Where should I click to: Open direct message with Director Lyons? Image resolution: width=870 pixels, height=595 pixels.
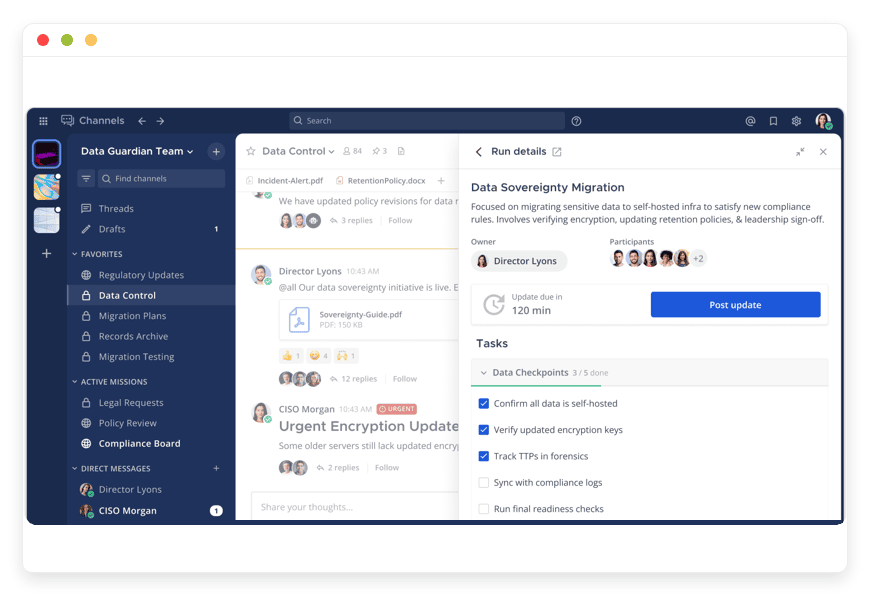(151, 490)
